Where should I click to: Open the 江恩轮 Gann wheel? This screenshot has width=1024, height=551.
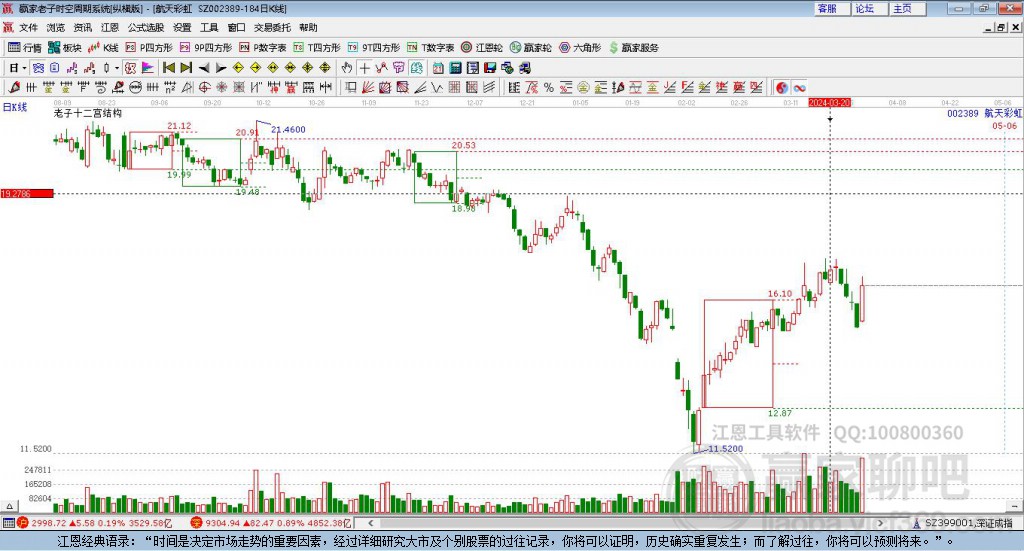pyautogui.click(x=482, y=48)
